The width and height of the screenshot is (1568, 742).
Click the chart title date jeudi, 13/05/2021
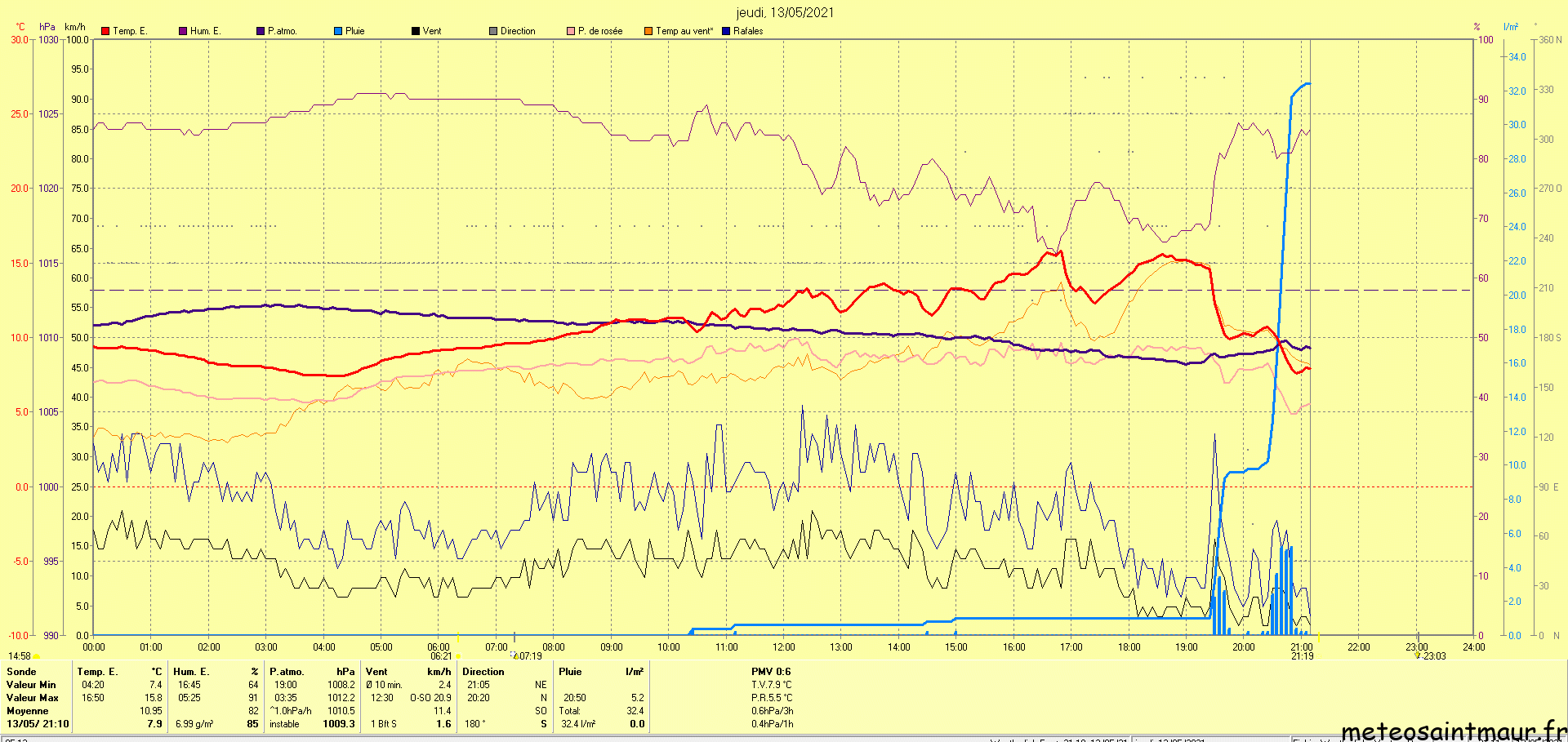tap(785, 12)
